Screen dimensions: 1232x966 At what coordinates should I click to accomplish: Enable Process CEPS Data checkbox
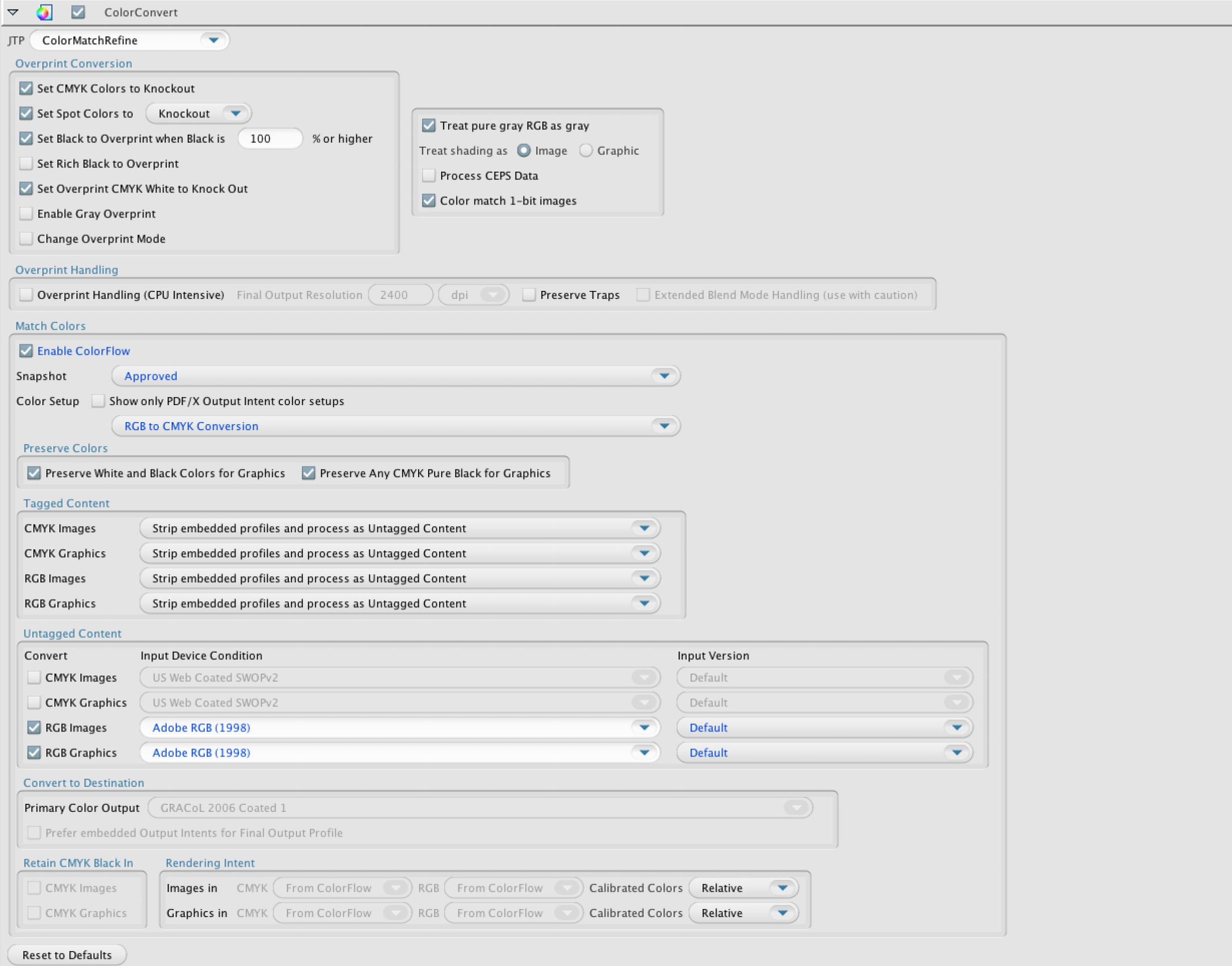click(429, 175)
